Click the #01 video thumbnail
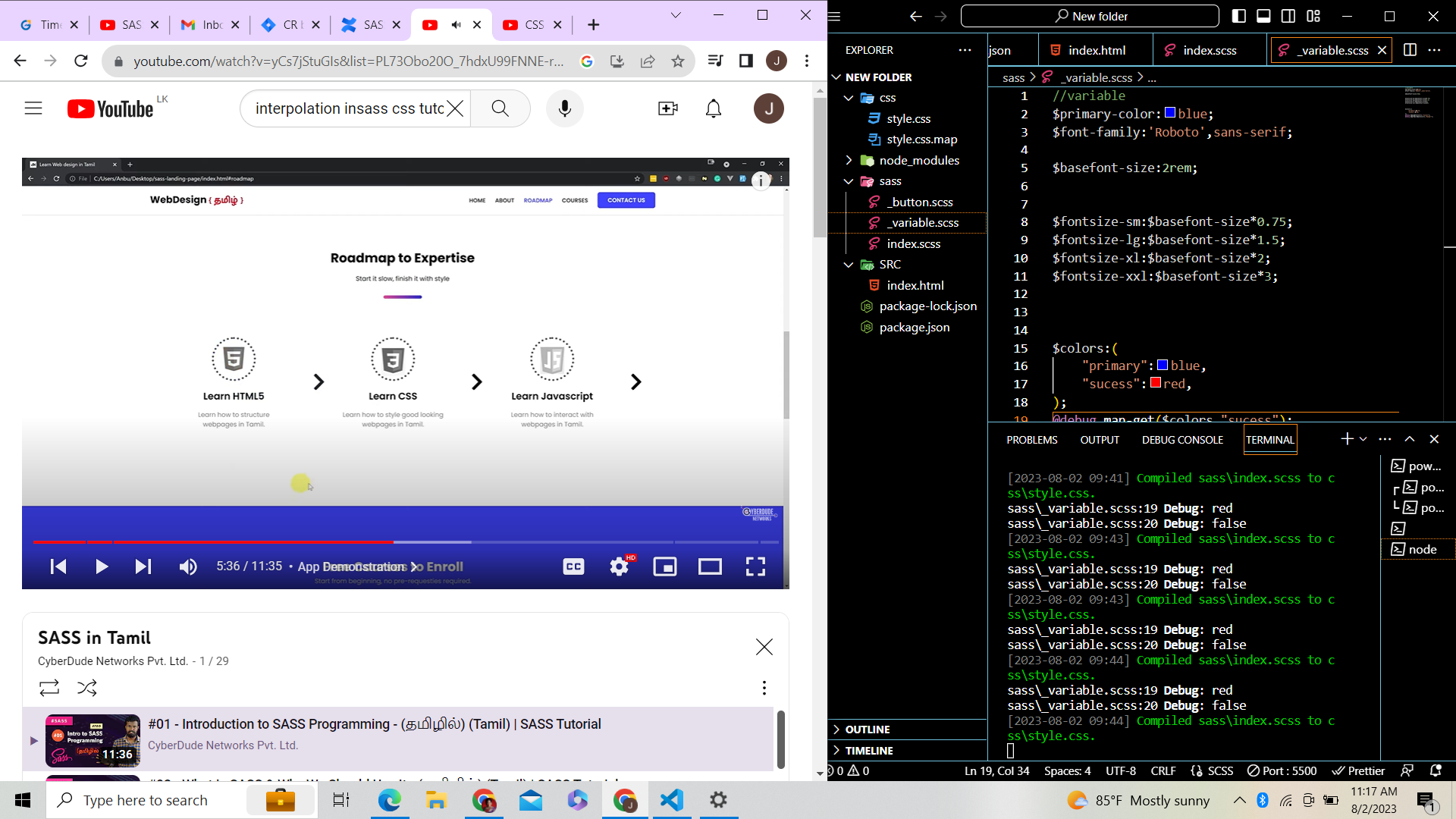 [x=93, y=741]
